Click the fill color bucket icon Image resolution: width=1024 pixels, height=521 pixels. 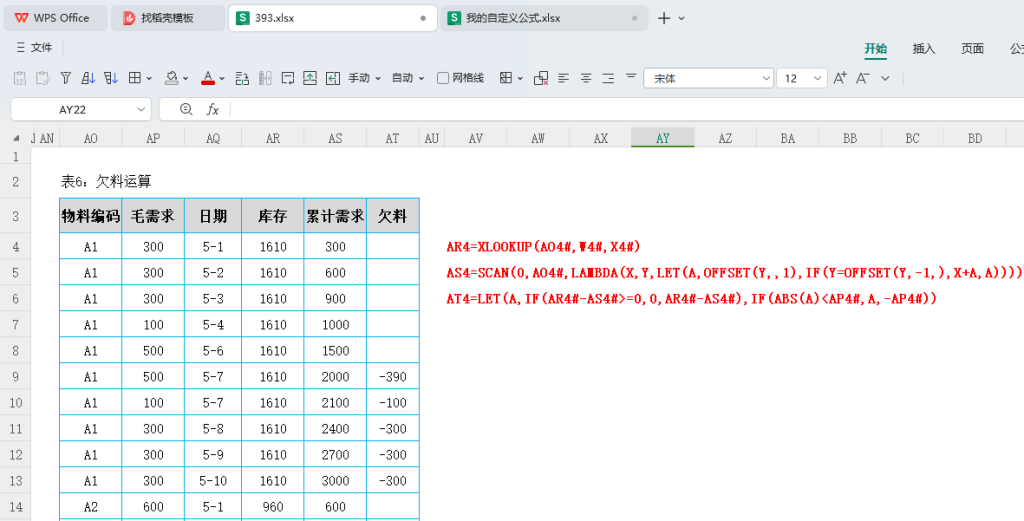[x=172, y=78]
